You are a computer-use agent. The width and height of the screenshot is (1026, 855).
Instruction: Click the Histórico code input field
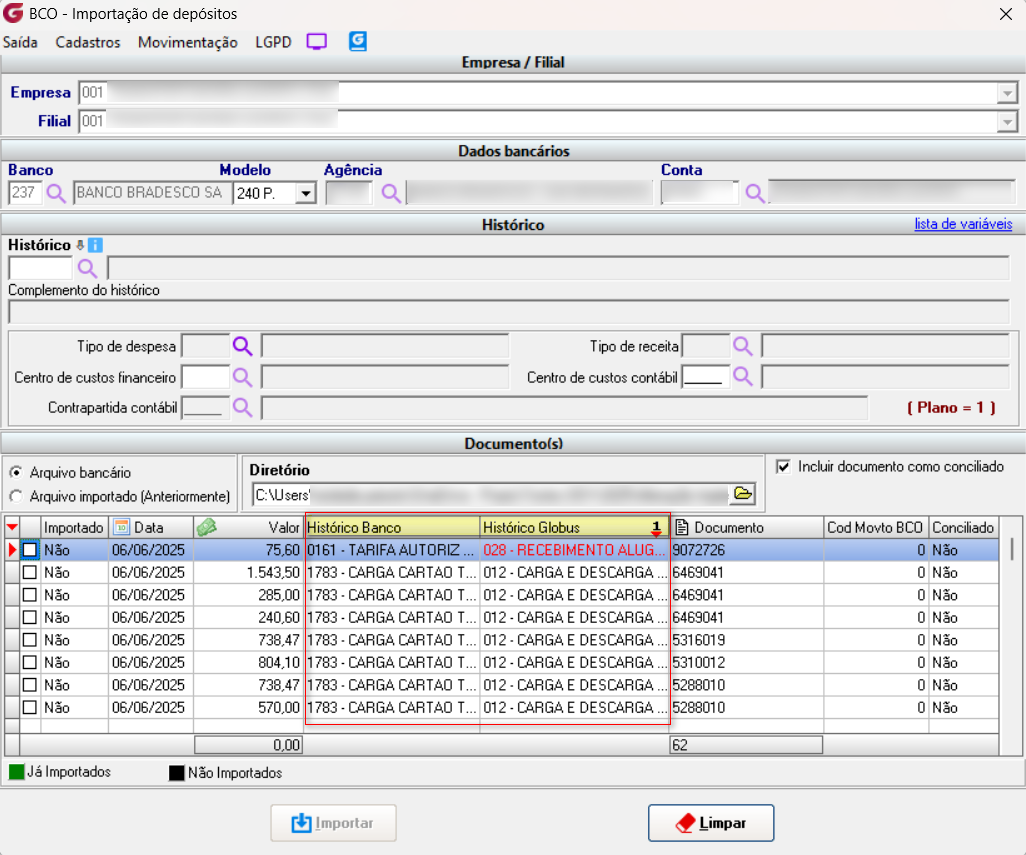41,268
